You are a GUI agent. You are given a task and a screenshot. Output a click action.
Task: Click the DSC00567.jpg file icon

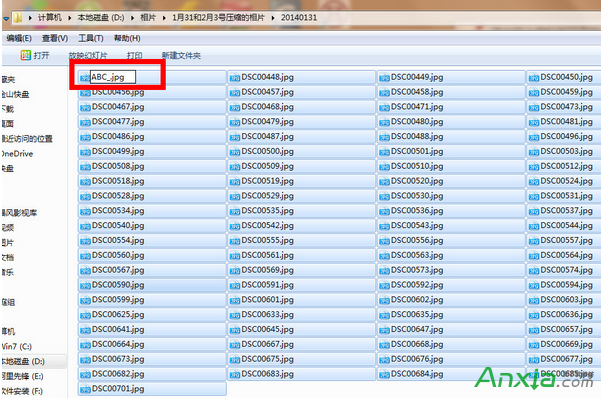click(85, 271)
